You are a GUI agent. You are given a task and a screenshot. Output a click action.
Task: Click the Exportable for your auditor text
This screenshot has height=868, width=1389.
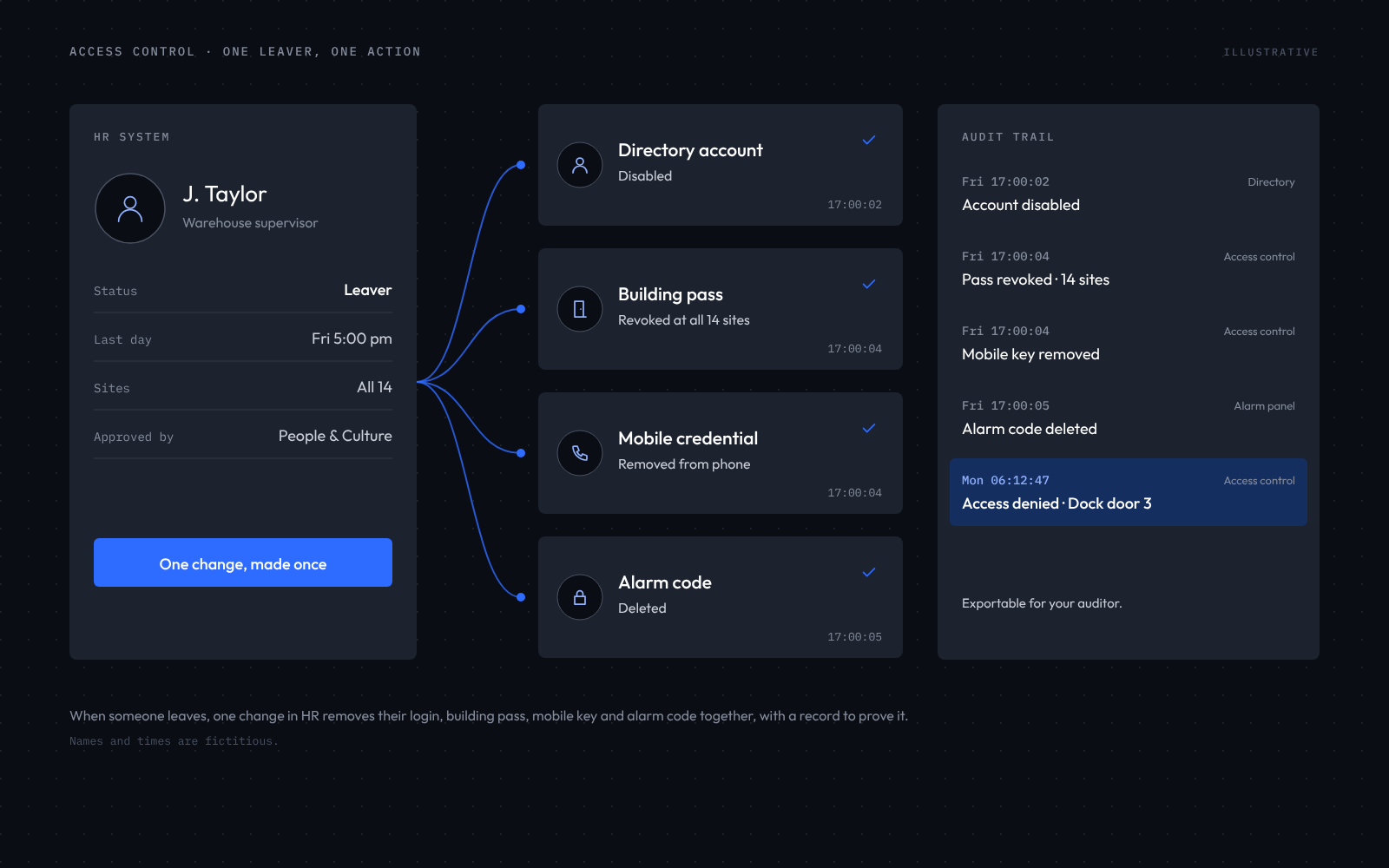click(1042, 603)
